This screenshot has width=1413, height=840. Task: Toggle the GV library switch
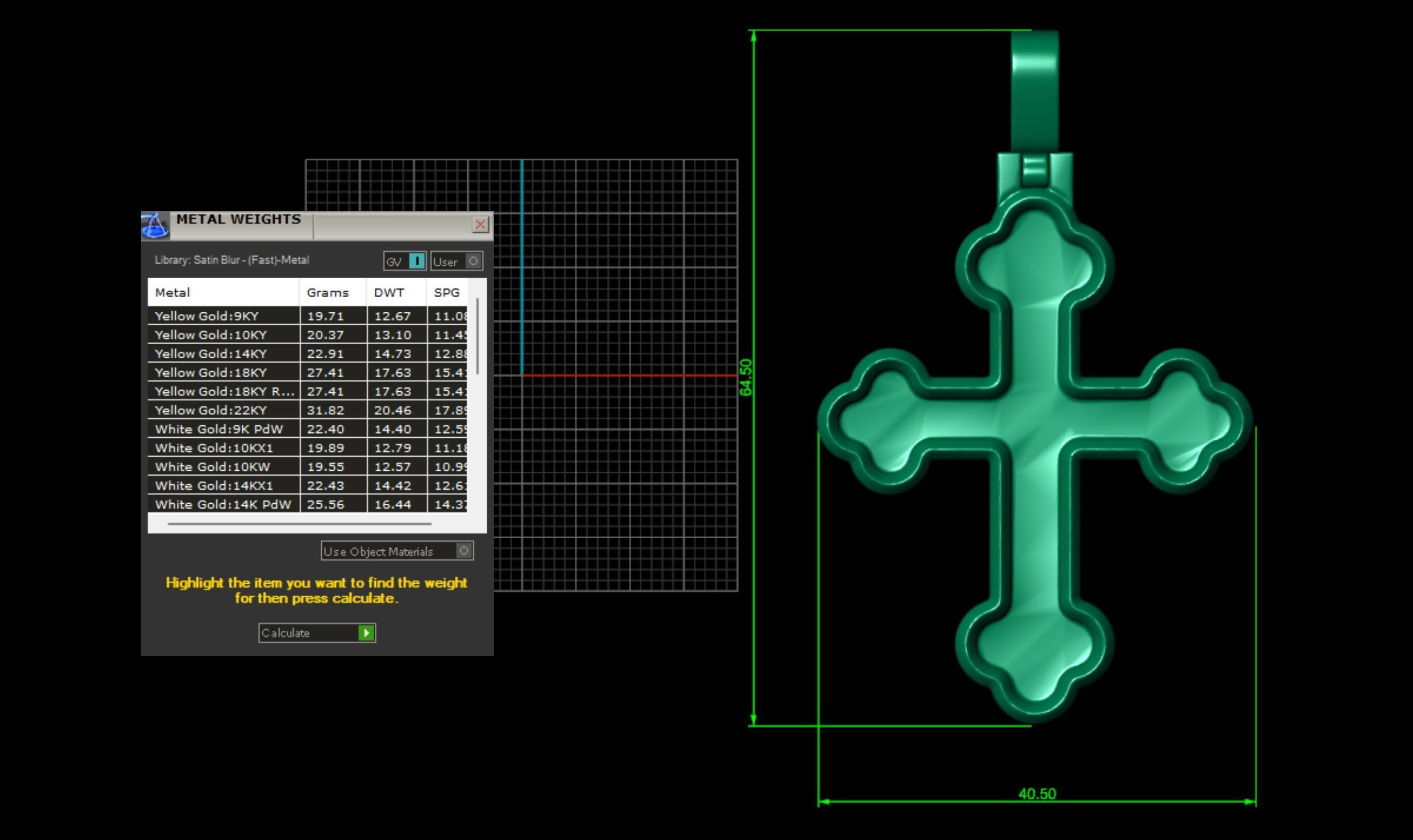pyautogui.click(x=405, y=261)
